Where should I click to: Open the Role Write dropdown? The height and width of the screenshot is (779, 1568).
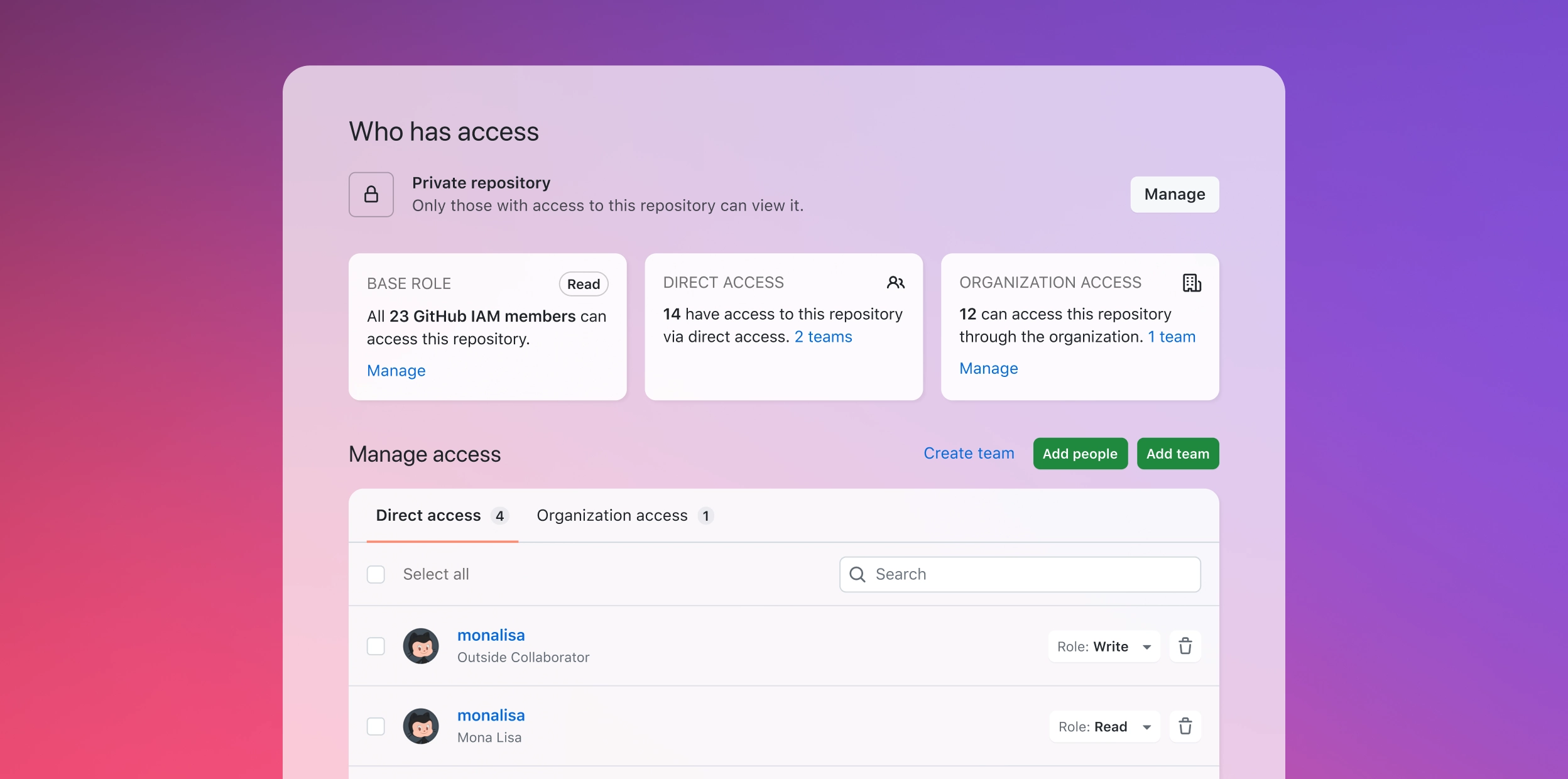1104,646
